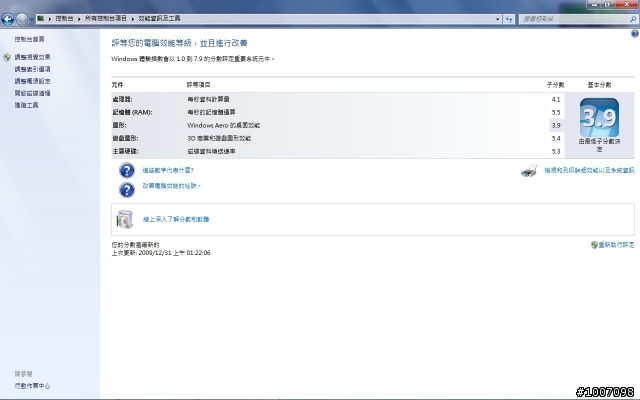The width and height of the screenshot is (640, 400).
Task: Expand the arrow after 所有控制台項目 breadcrumb
Action: pyautogui.click(x=133, y=19)
